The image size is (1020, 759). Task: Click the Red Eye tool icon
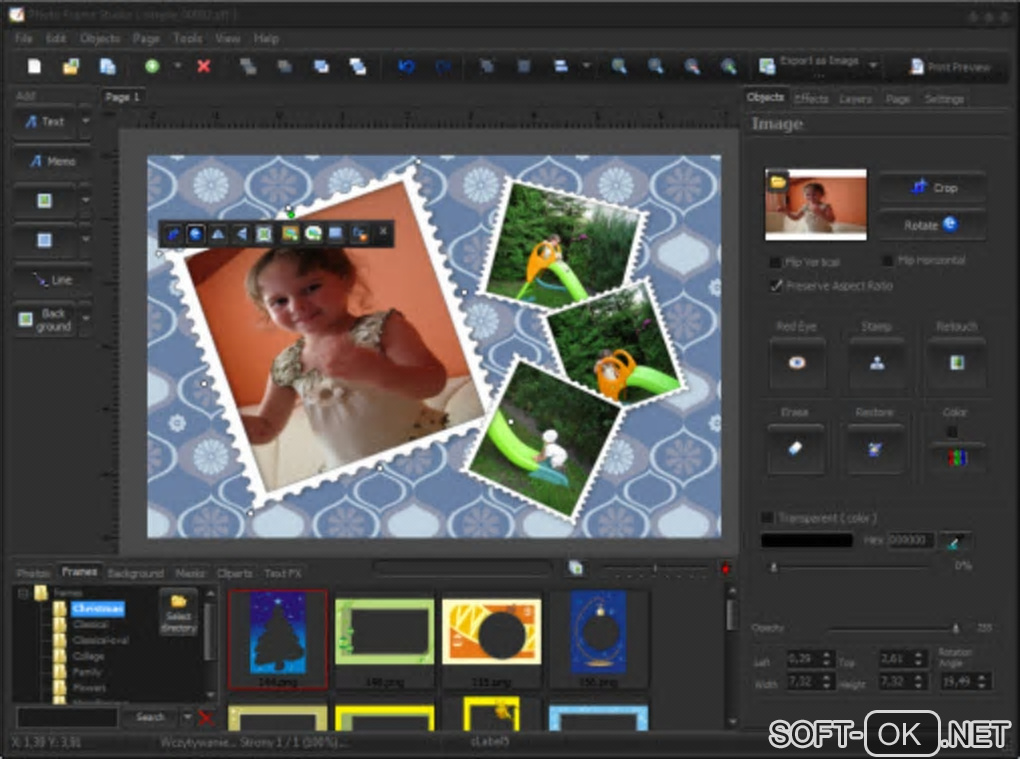tap(797, 363)
